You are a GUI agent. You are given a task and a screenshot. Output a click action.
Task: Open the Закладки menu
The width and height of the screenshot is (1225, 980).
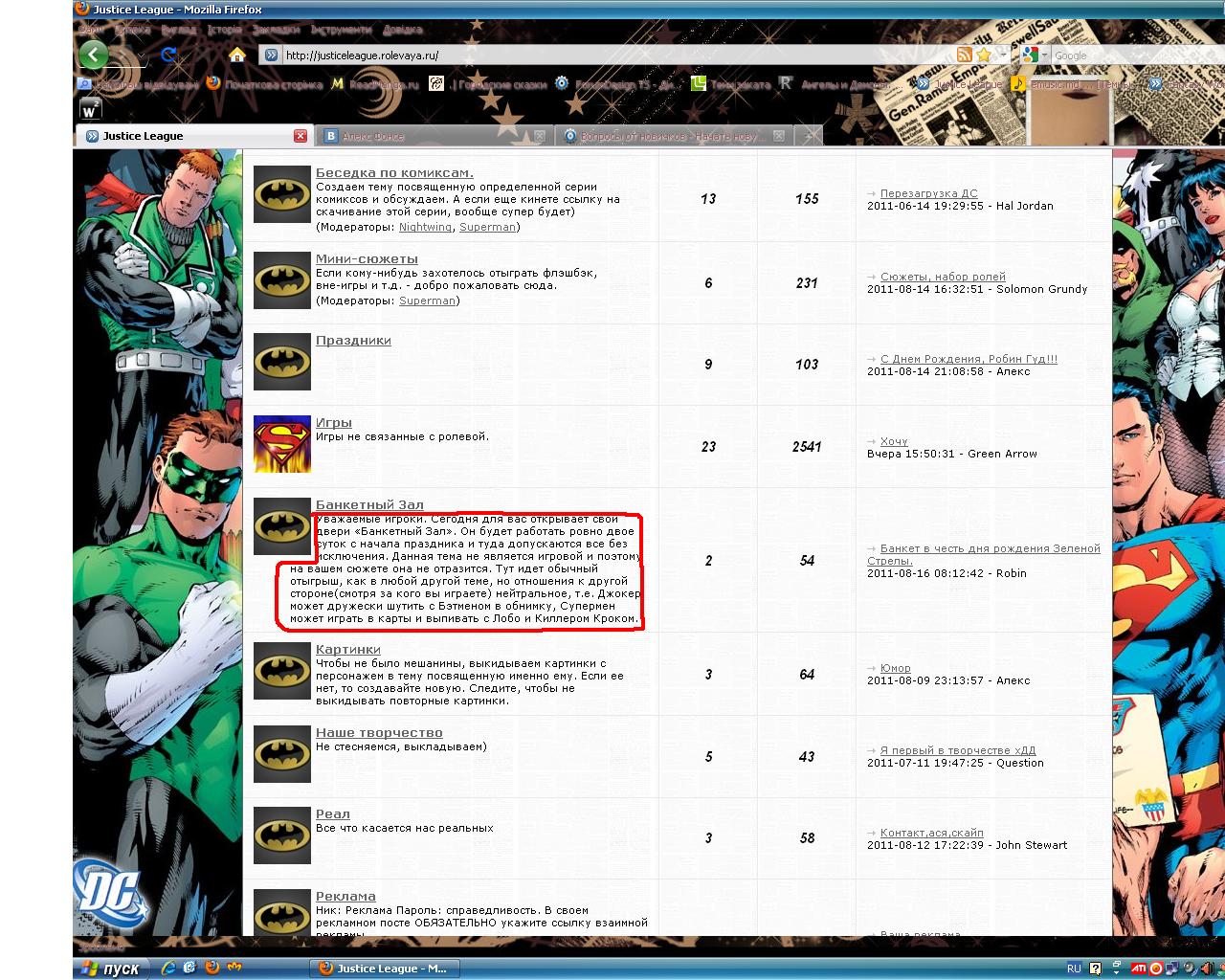[x=276, y=30]
